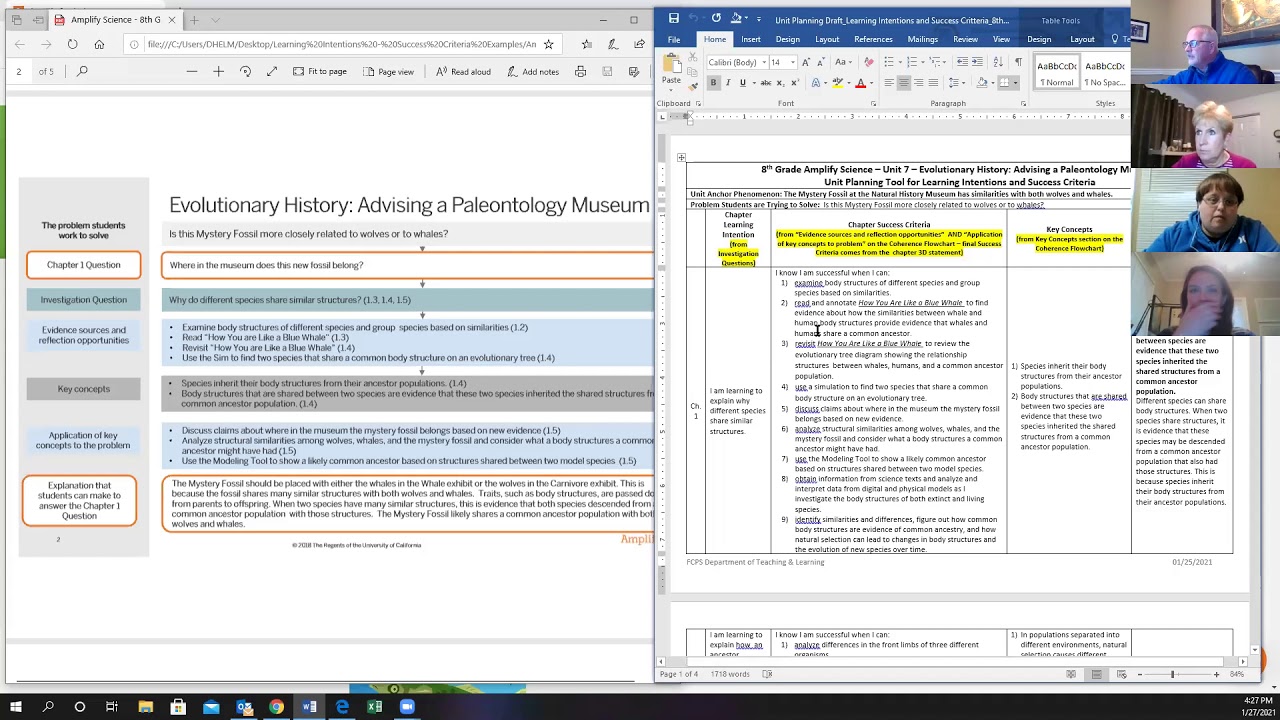Click the Redo/Repeat button in Word

716,19
